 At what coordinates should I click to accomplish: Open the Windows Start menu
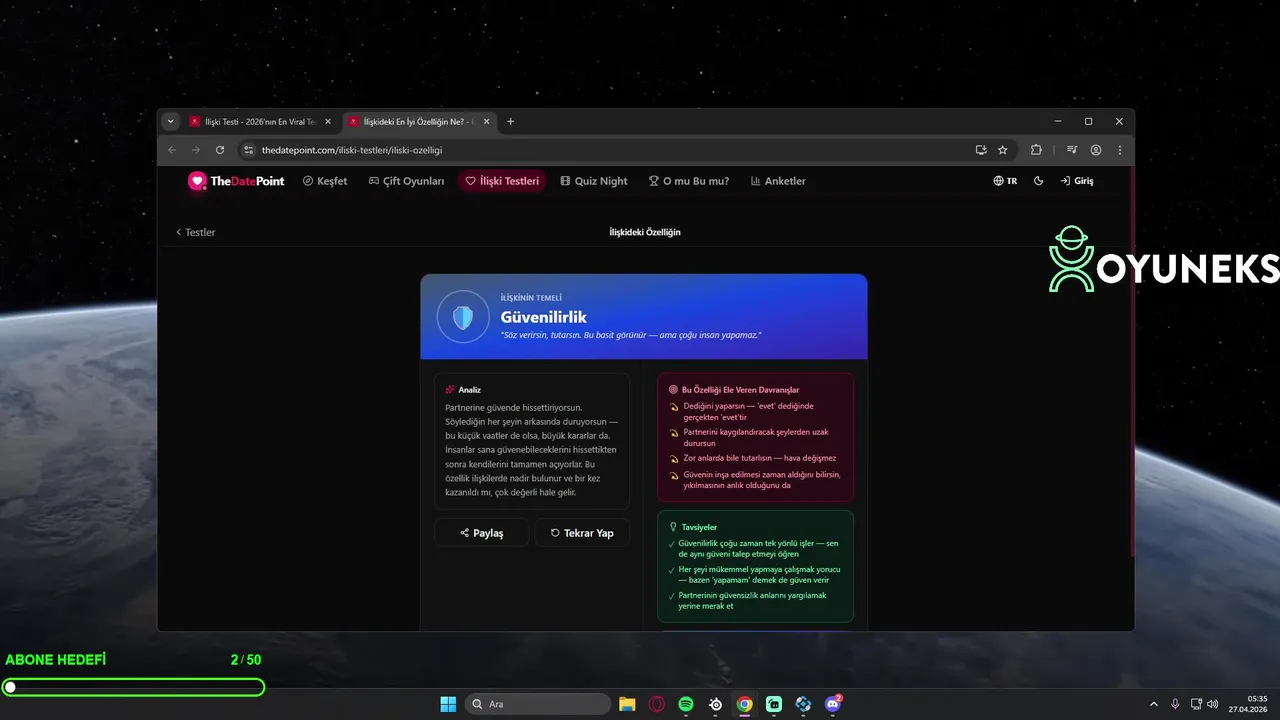coord(448,704)
